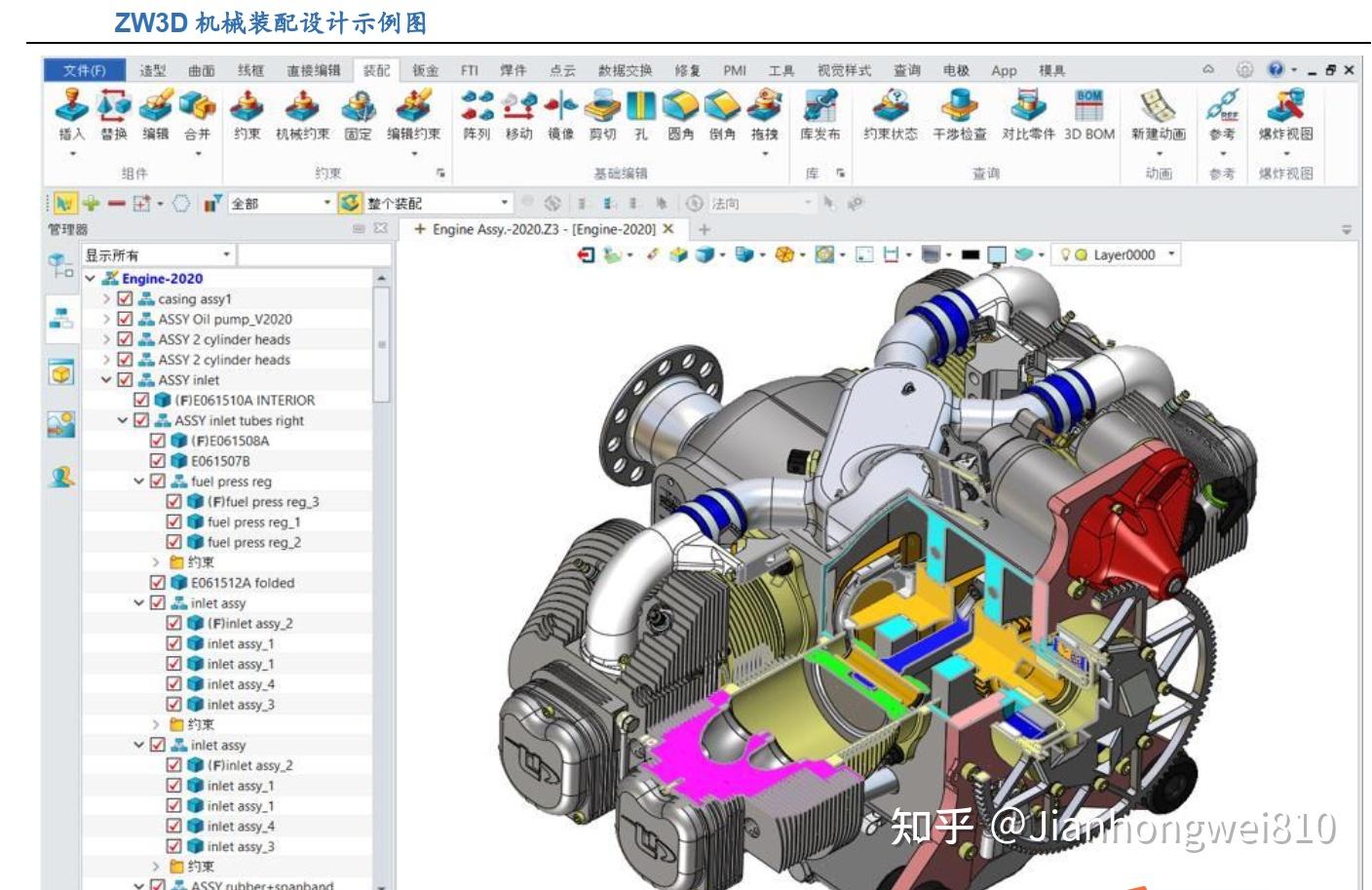Screen dimensions: 1372x890
Task: Click the 约束状态 constraint status icon
Action: pyautogui.click(x=891, y=106)
